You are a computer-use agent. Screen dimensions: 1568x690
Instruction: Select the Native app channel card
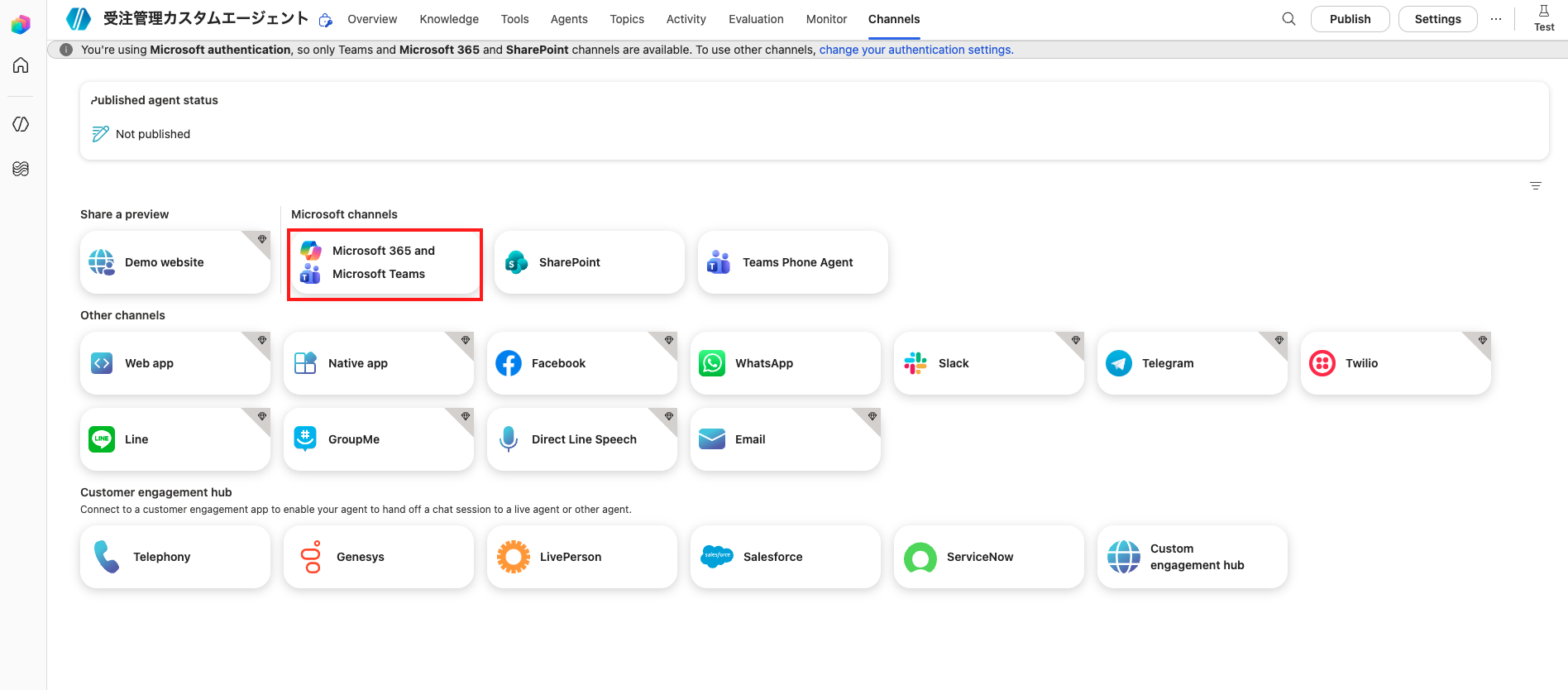click(379, 363)
